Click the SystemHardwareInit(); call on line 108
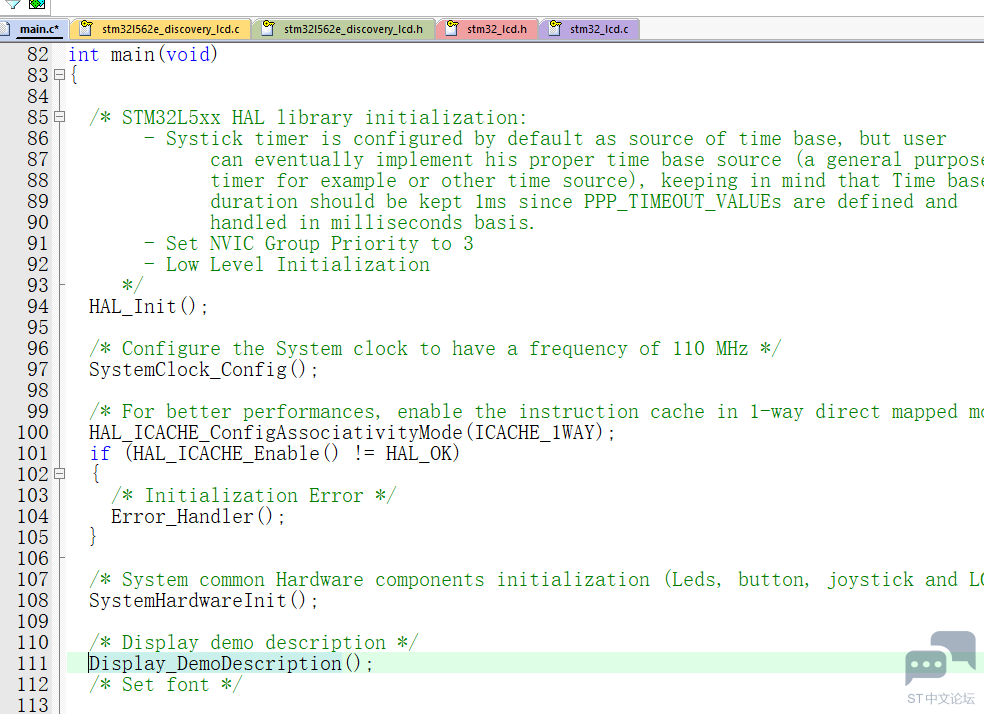The width and height of the screenshot is (984, 714). pyautogui.click(x=203, y=600)
